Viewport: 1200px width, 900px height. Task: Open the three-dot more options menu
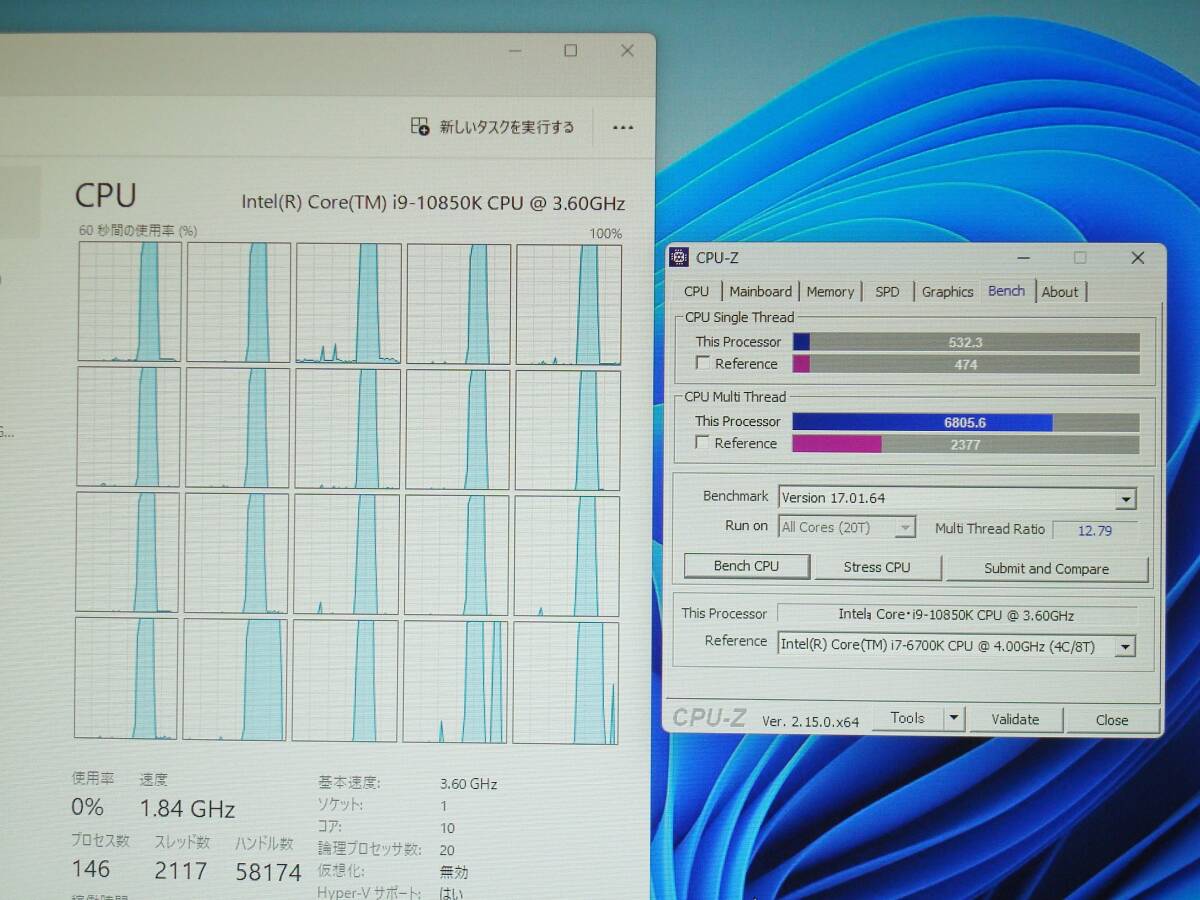623,128
